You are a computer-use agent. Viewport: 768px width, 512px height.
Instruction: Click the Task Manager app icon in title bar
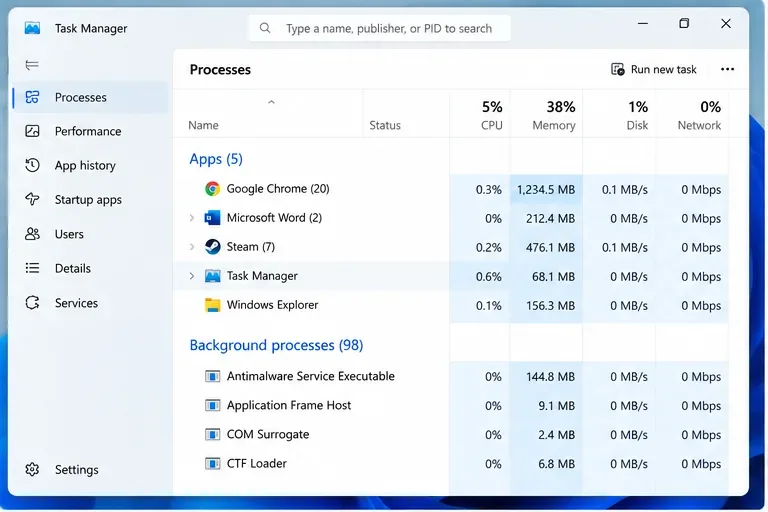click(32, 28)
